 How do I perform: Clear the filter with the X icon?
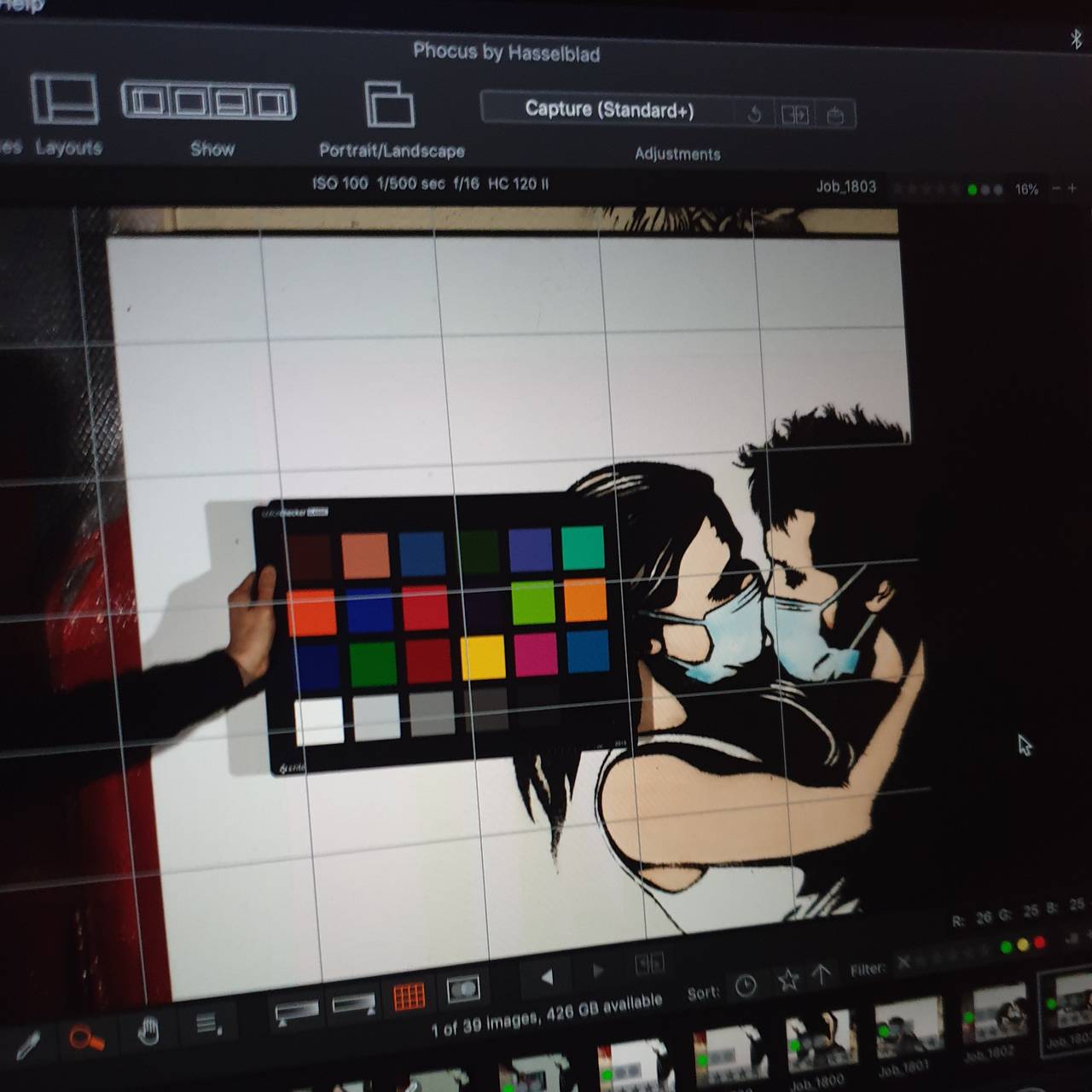(903, 963)
